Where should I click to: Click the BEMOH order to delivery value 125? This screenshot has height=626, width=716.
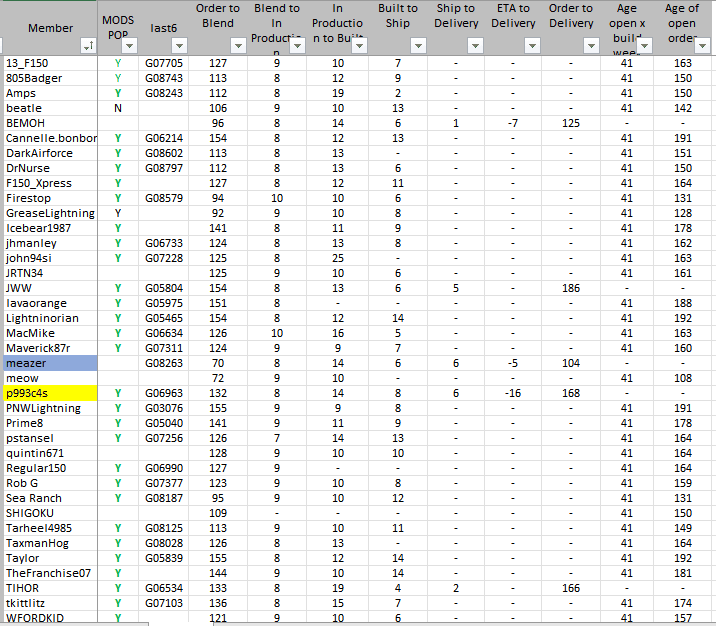571,123
